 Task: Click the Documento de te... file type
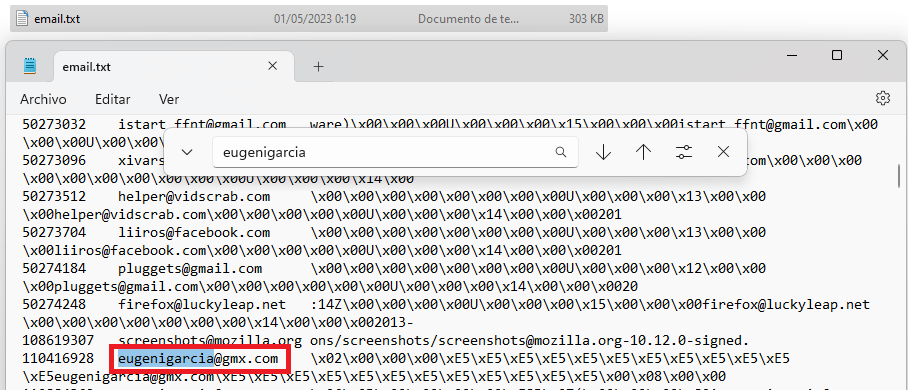coord(468,19)
